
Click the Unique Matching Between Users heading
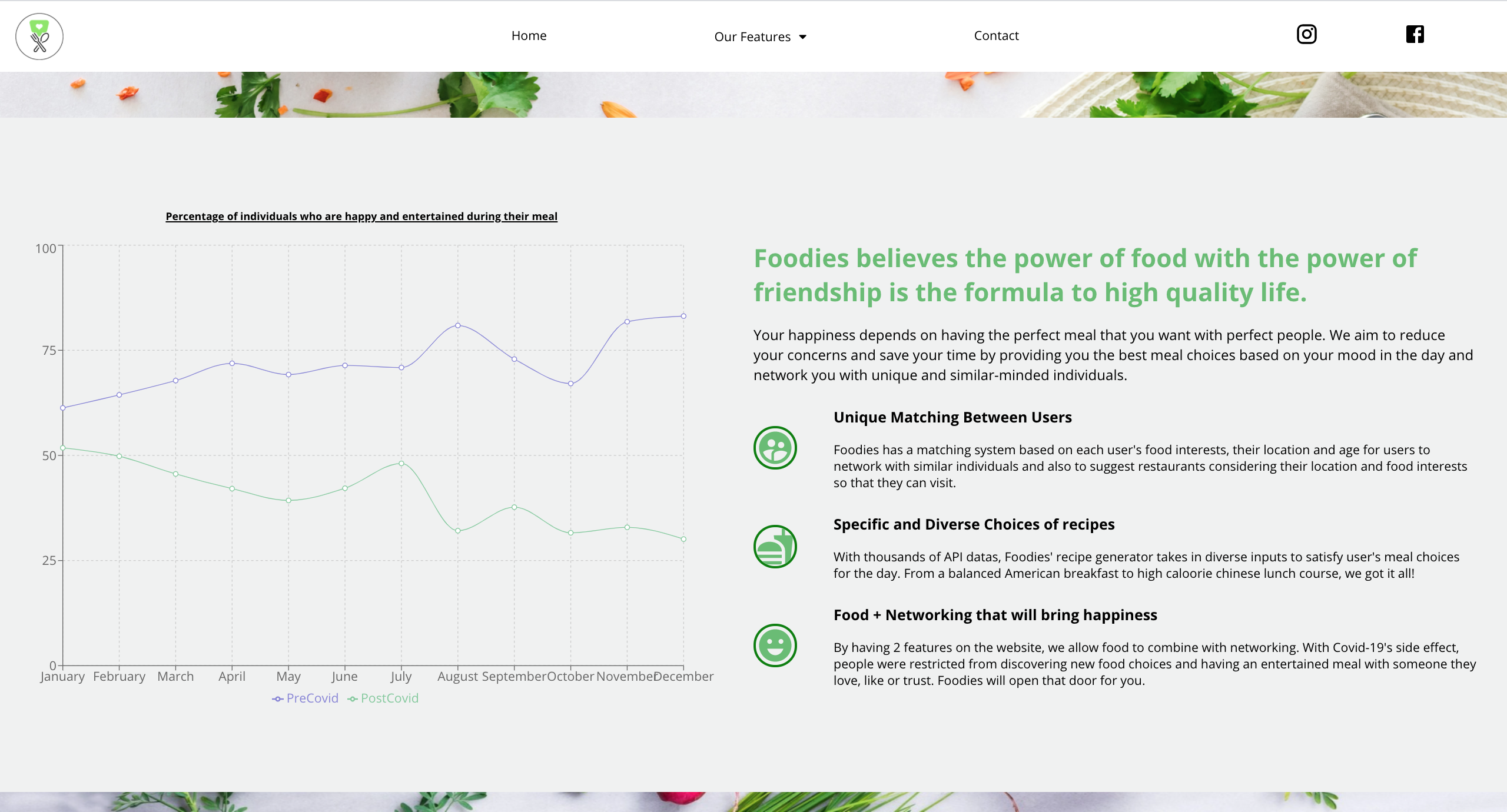click(x=952, y=417)
